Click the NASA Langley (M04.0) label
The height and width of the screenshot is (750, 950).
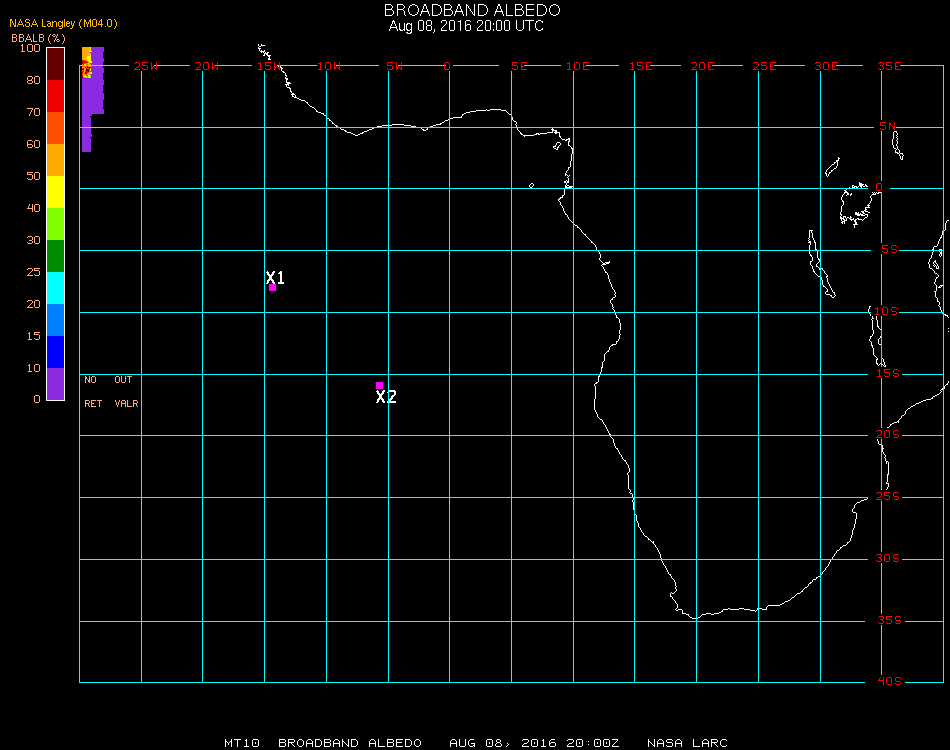(x=63, y=23)
